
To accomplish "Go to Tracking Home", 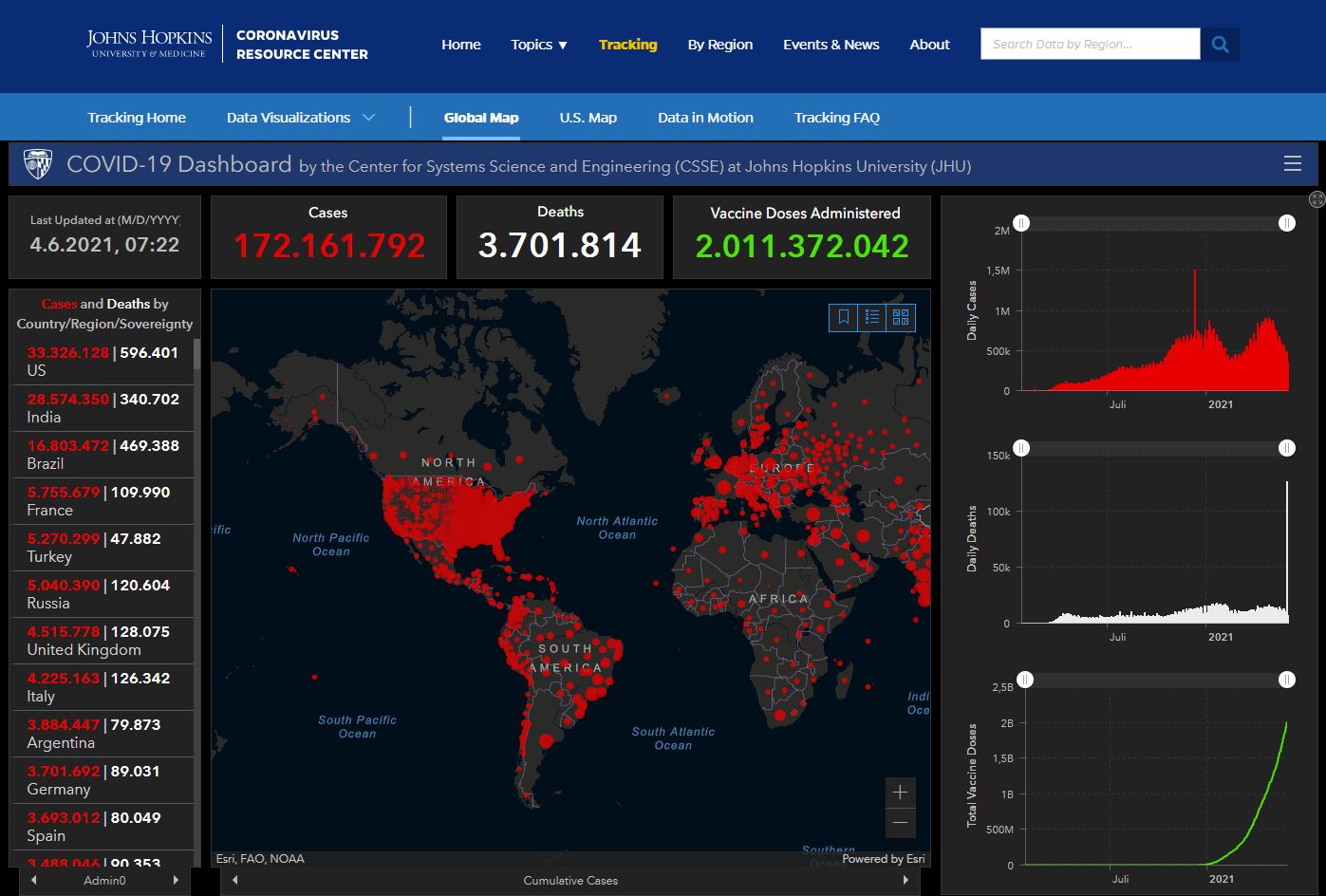I will [137, 118].
